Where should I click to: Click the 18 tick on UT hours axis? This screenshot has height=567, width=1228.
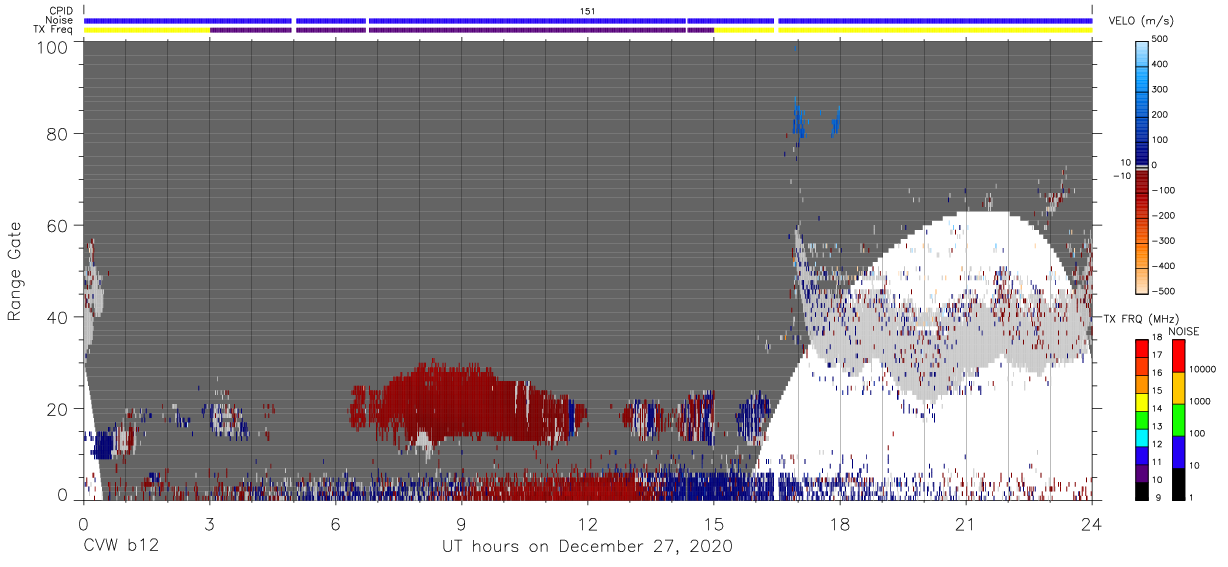tap(840, 522)
